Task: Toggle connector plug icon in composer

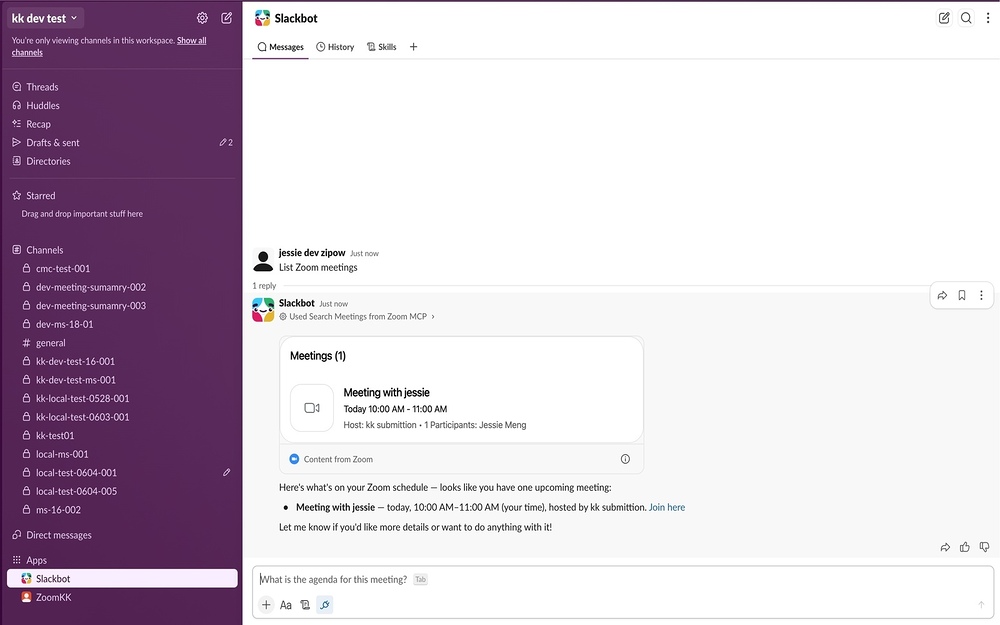Action: pos(325,605)
